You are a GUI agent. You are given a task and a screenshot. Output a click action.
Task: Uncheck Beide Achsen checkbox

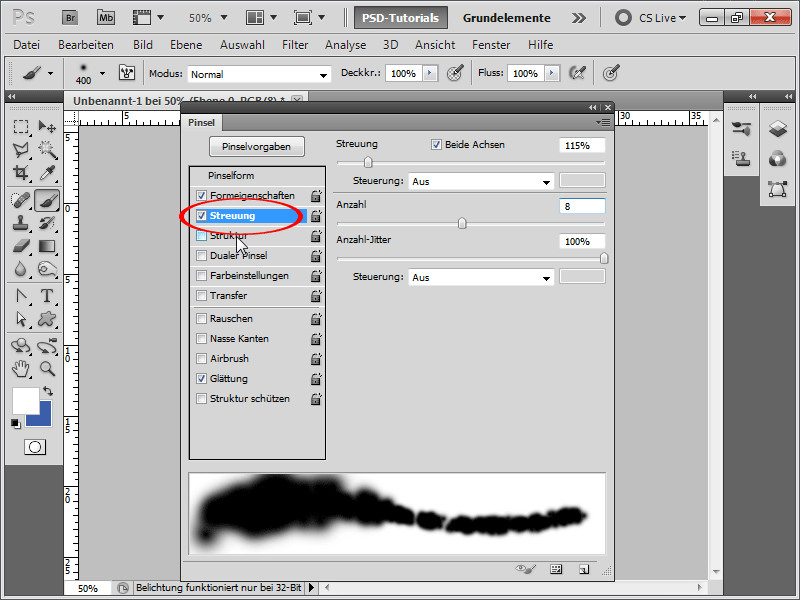(436, 145)
